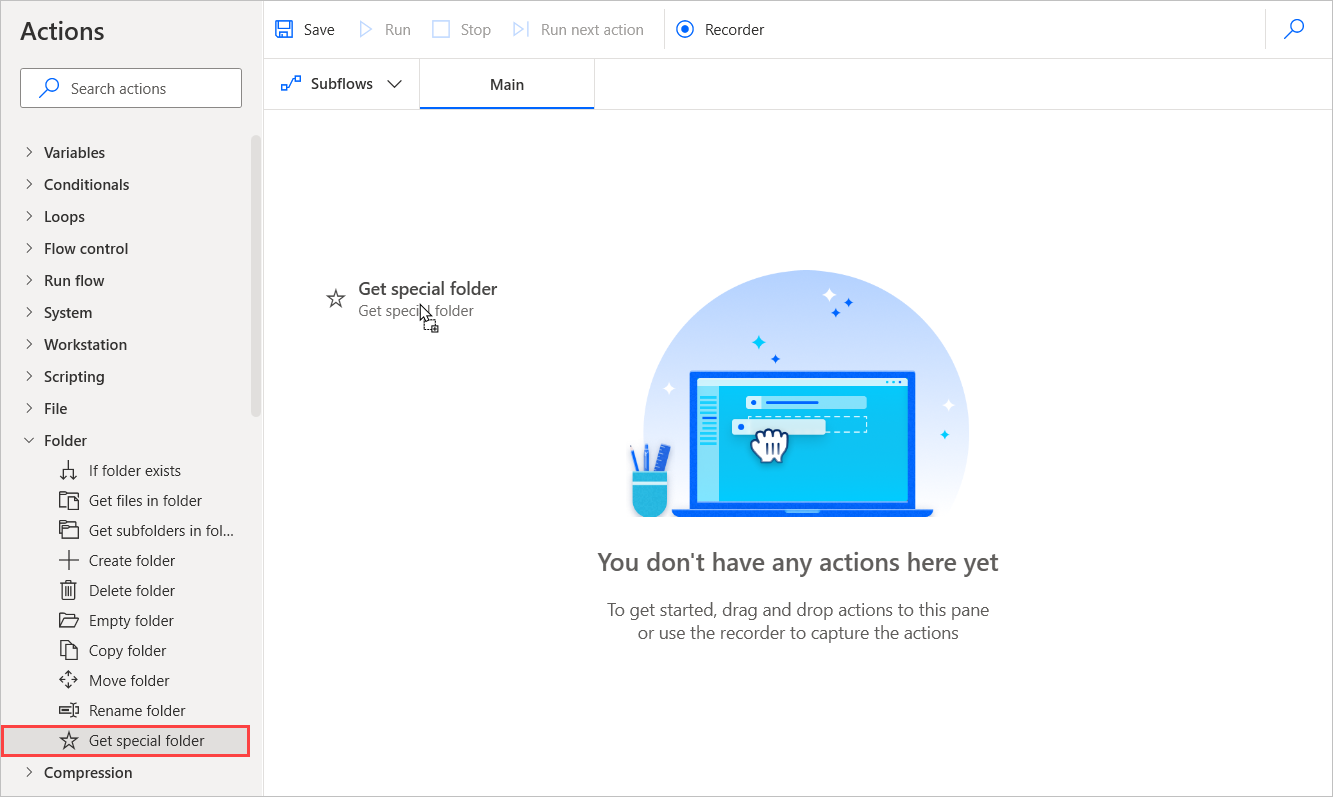Screen dimensions: 1333x797
Task: Select the 'Empty folder' action text
Action: click(x=131, y=620)
